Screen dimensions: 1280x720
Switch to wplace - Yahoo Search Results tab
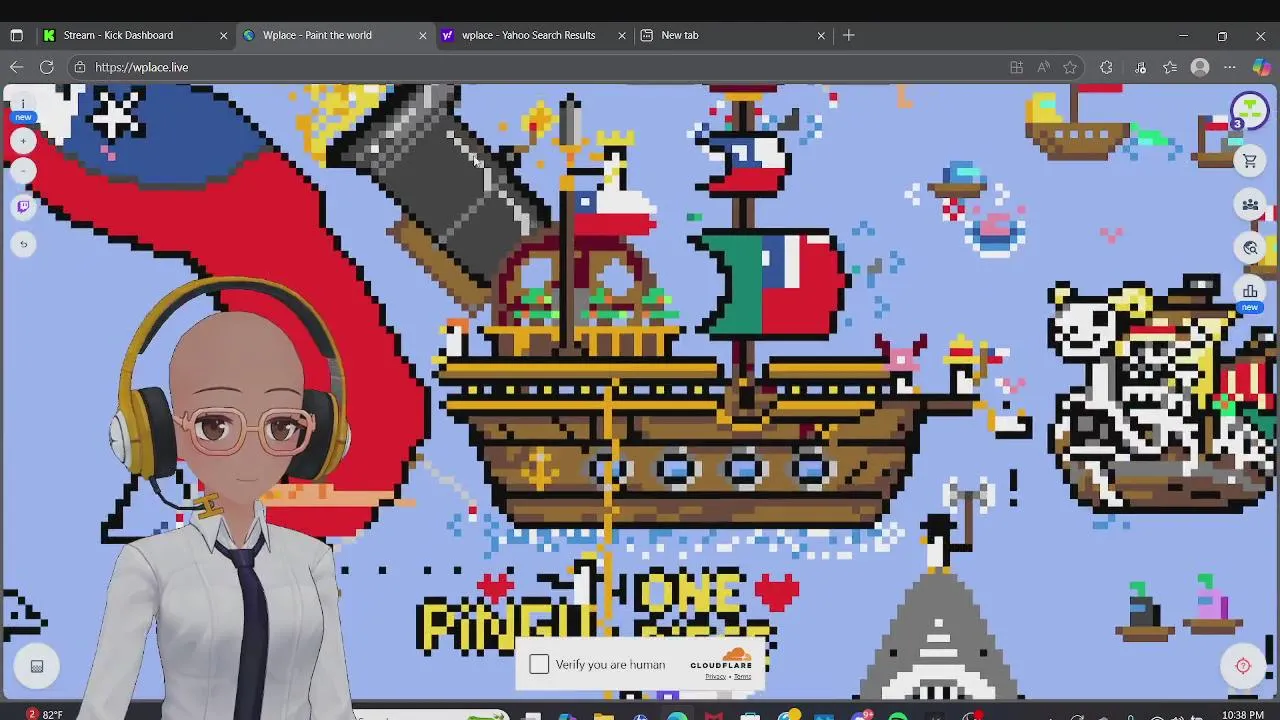pyautogui.click(x=534, y=35)
